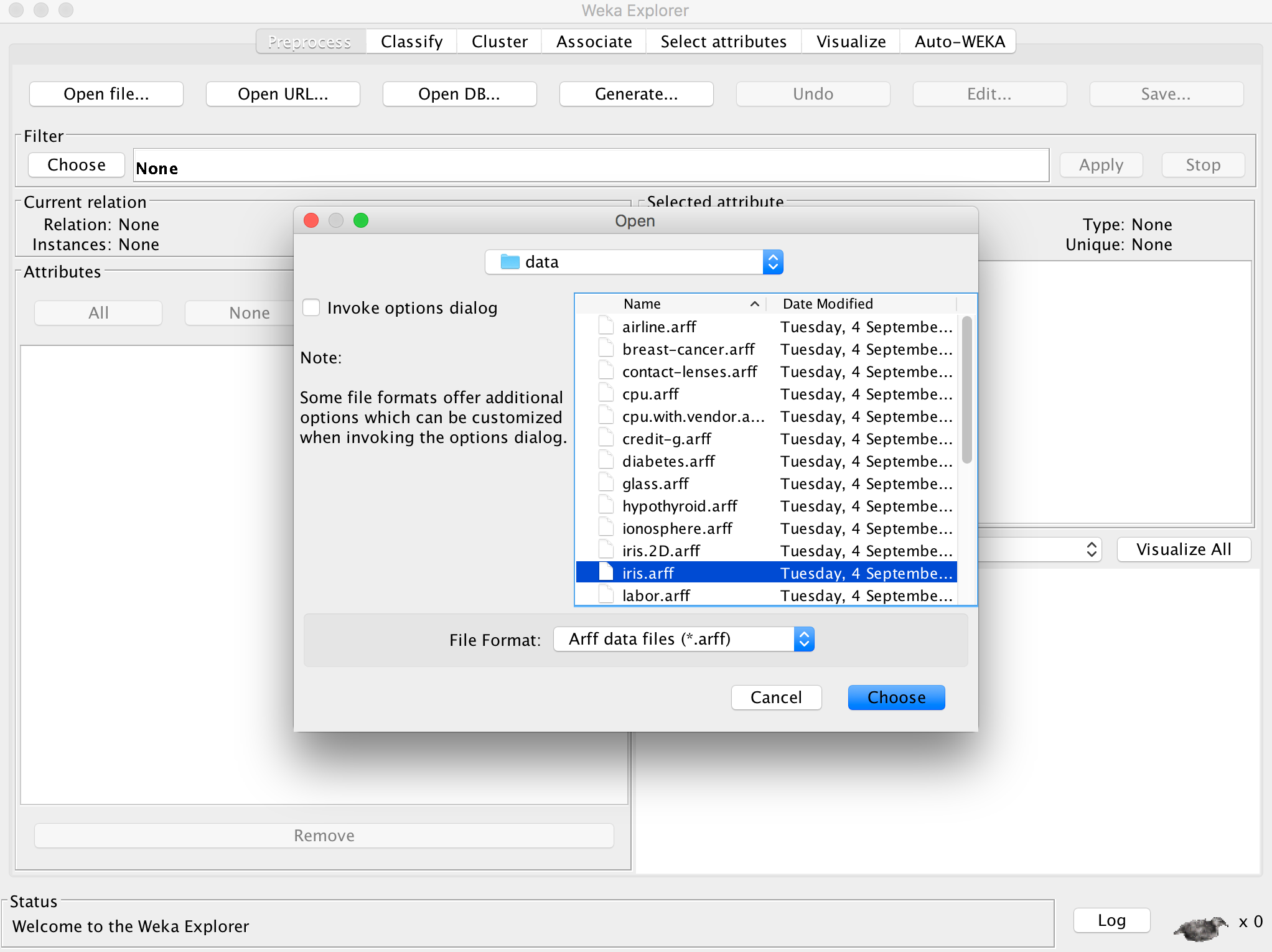Click the cpu.arff file icon

pyautogui.click(x=606, y=393)
